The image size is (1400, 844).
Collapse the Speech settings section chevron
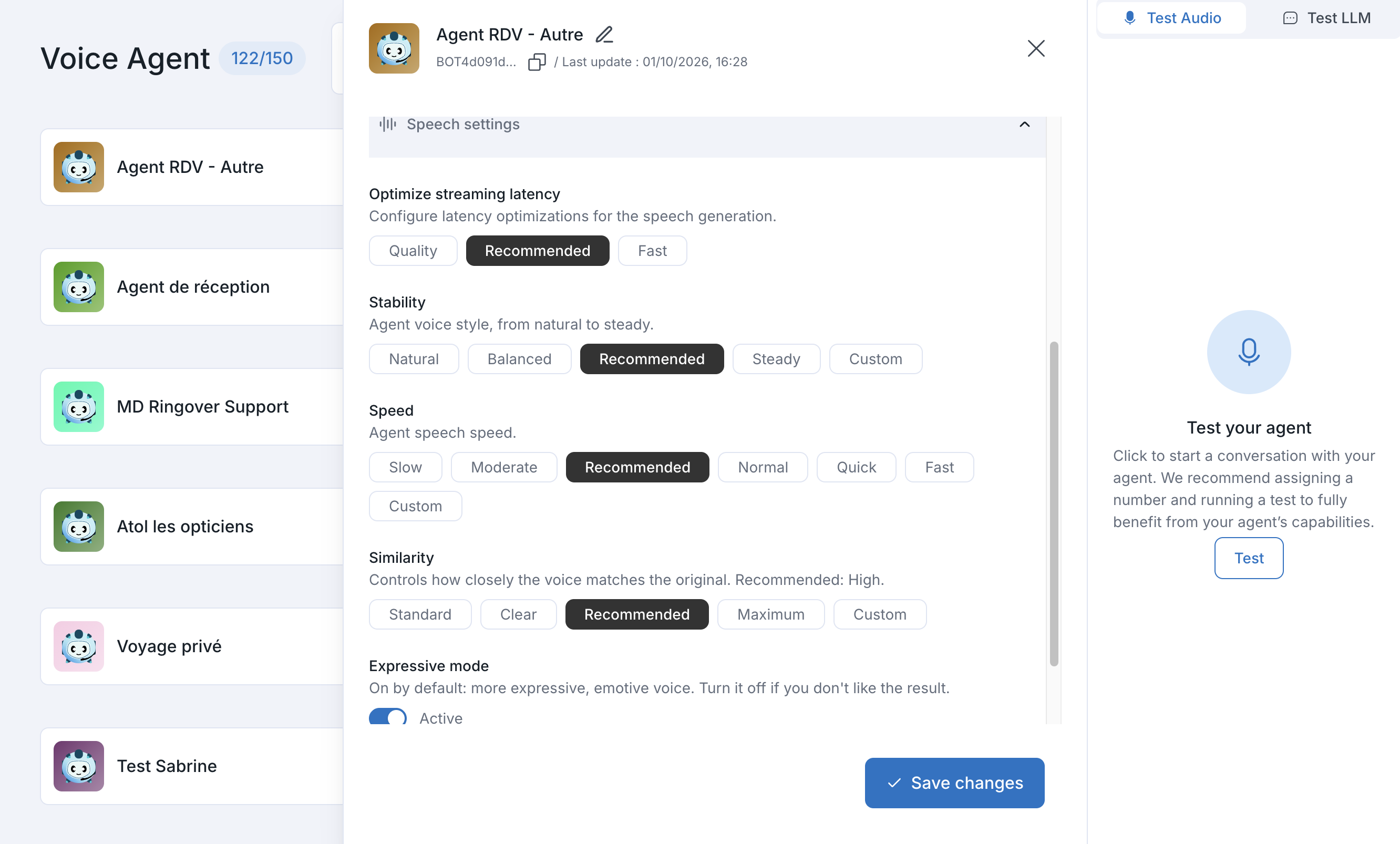1024,125
